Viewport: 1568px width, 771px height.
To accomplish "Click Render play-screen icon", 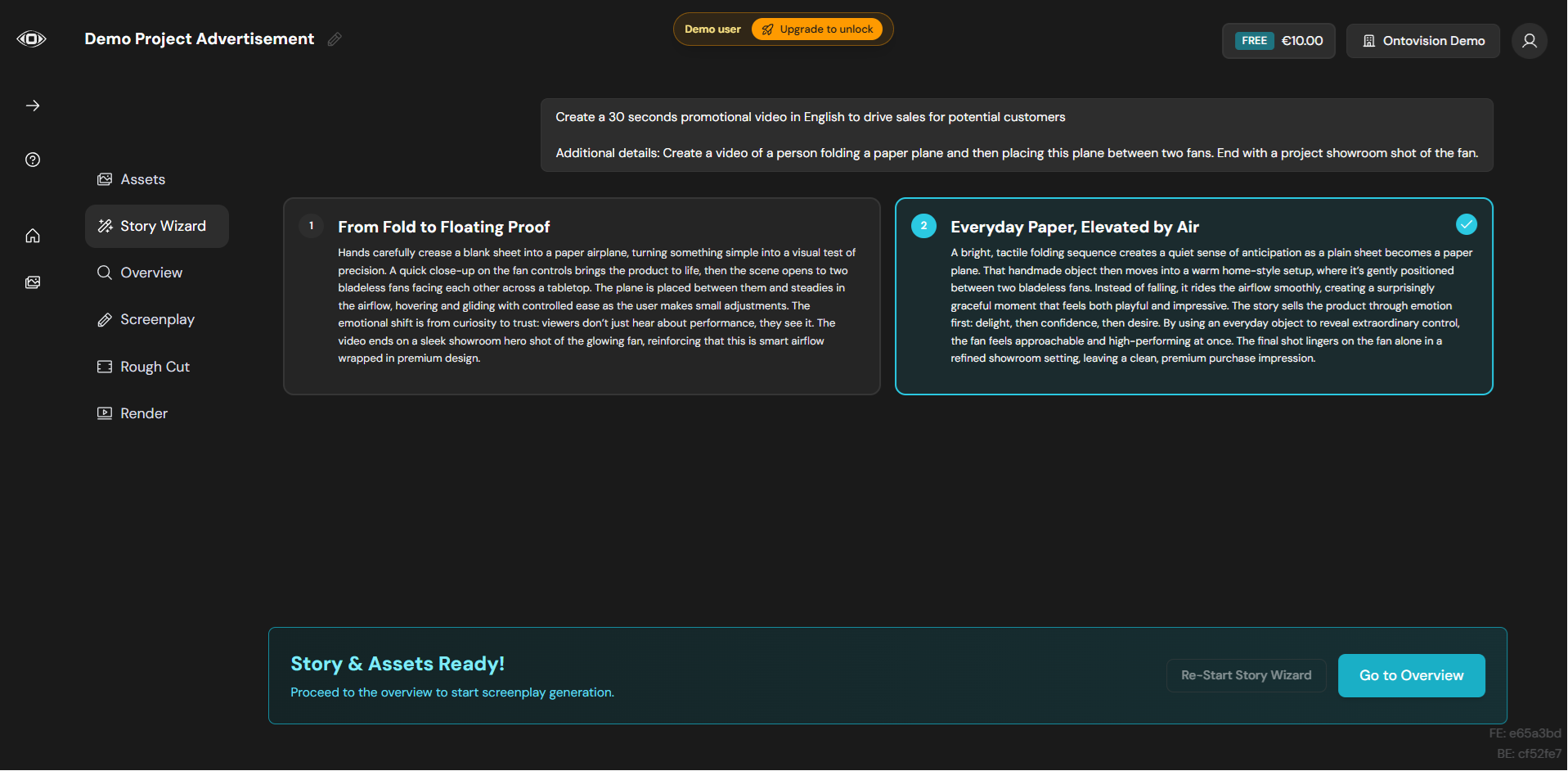I will click(105, 413).
